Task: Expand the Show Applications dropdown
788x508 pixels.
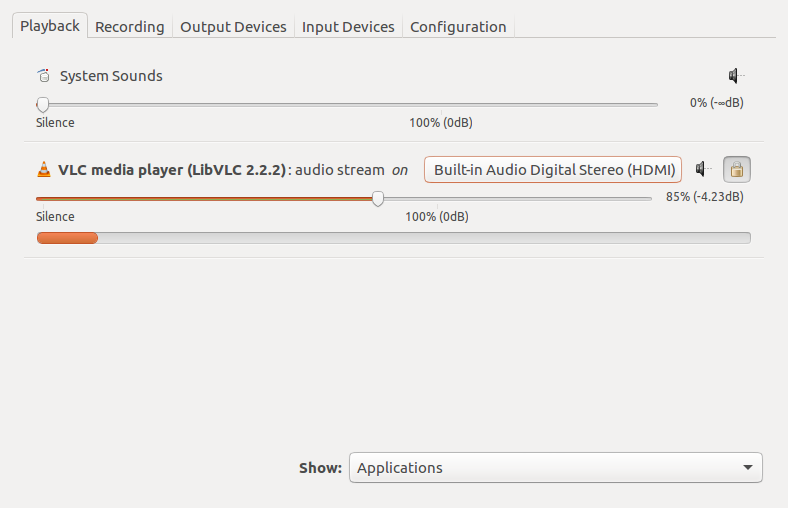Action: click(x=556, y=467)
